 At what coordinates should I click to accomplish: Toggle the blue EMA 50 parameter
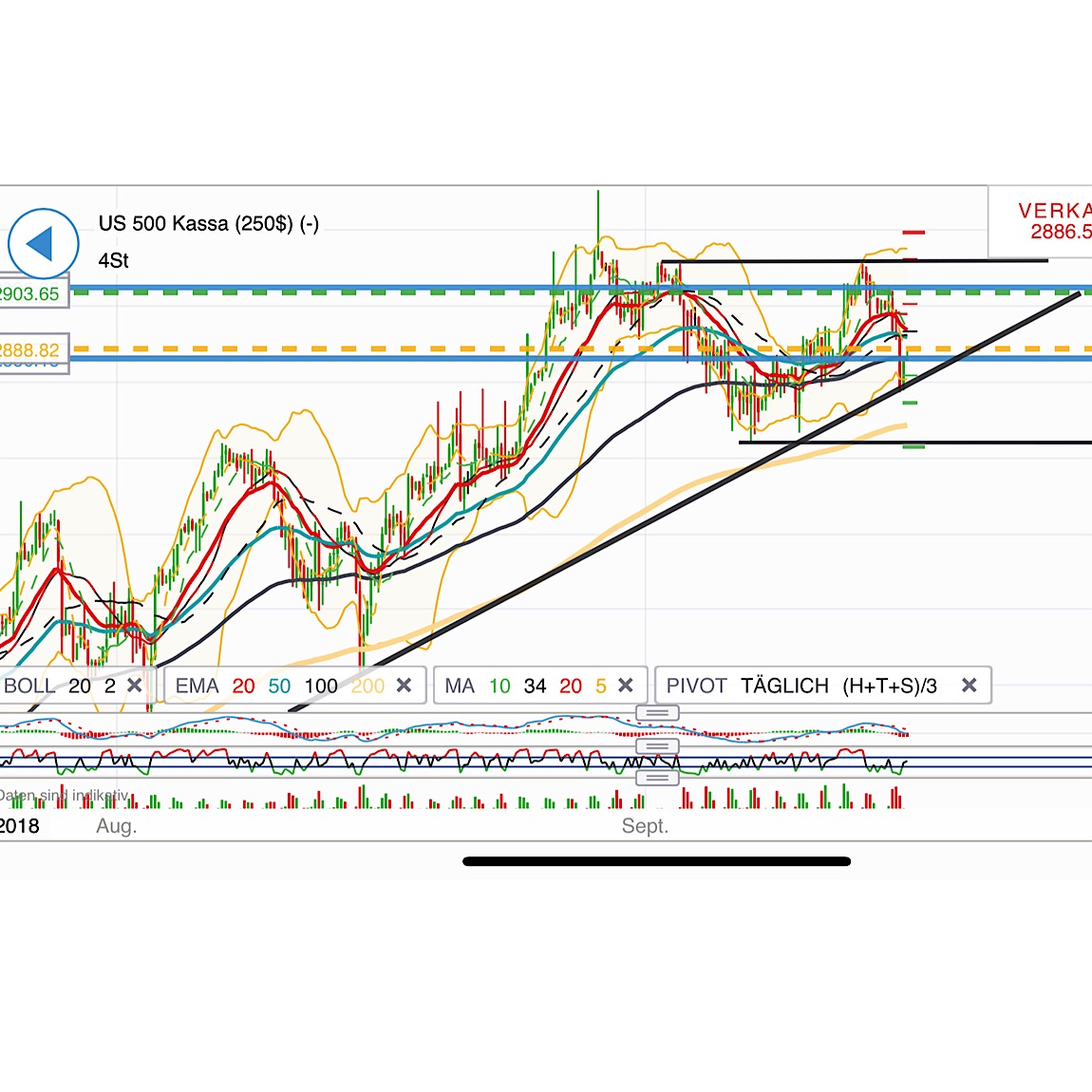[x=279, y=685]
